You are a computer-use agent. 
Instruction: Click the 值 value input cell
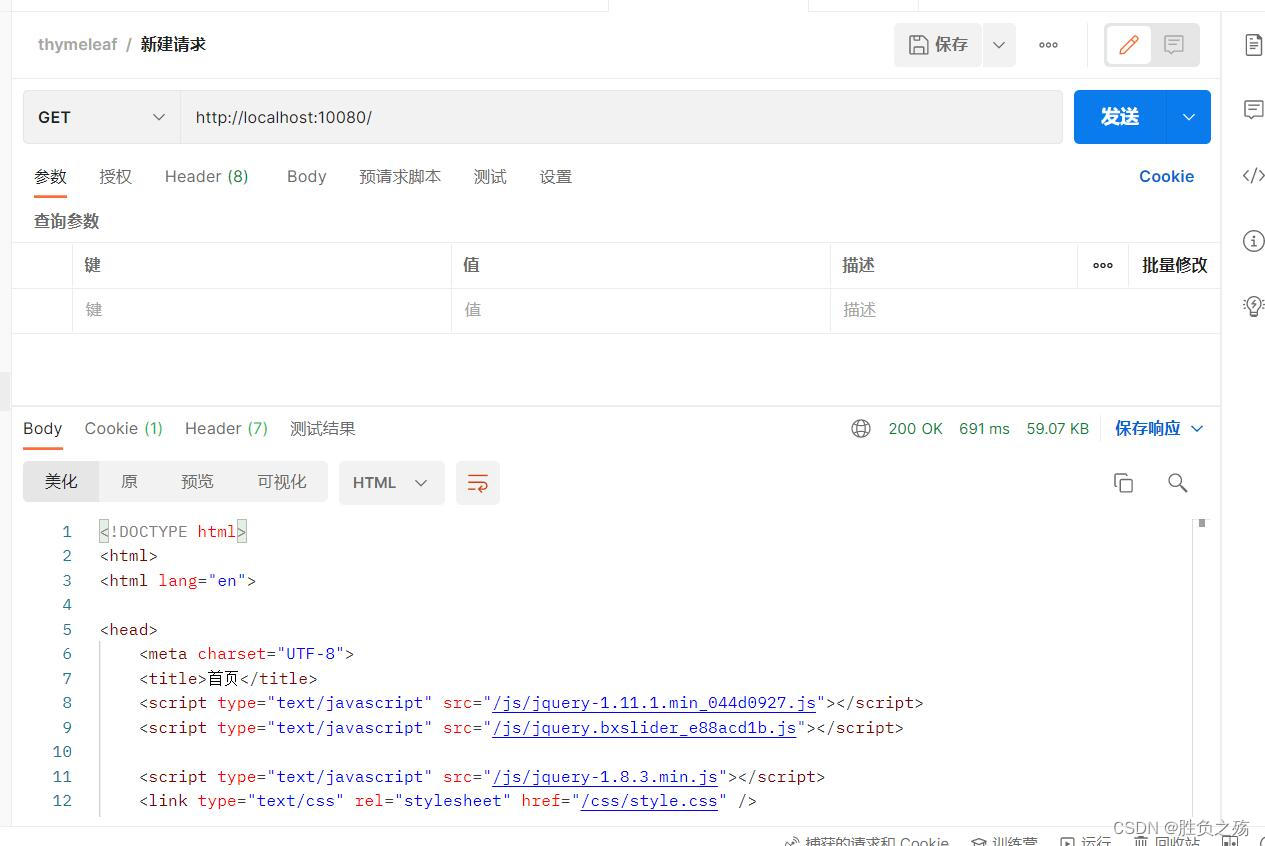[x=641, y=310]
